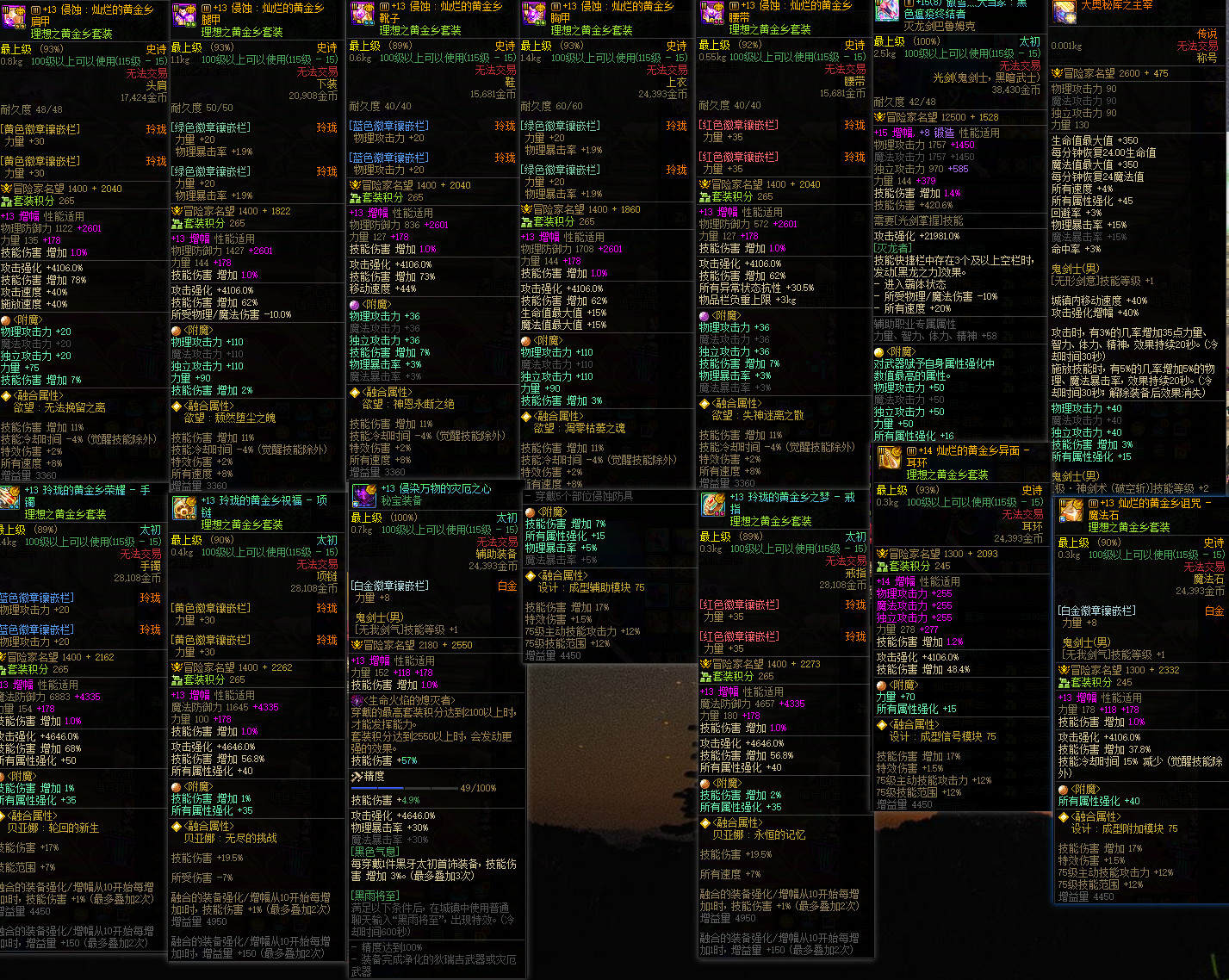Click the [黑雨将至] effect heading
Screen dimensions: 1229x980
tap(374, 896)
